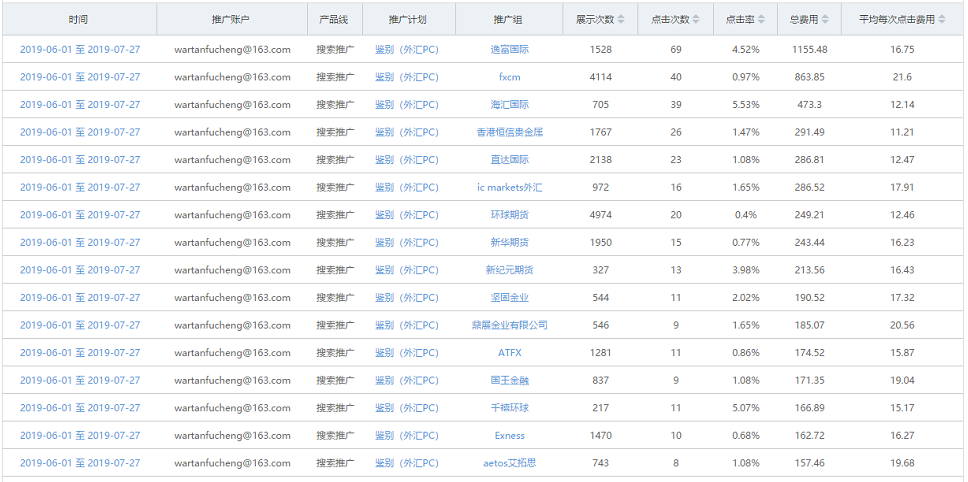Image resolution: width=968 pixels, height=482 pixels.
Task: Click the date range in fxcm row
Action: [80, 77]
